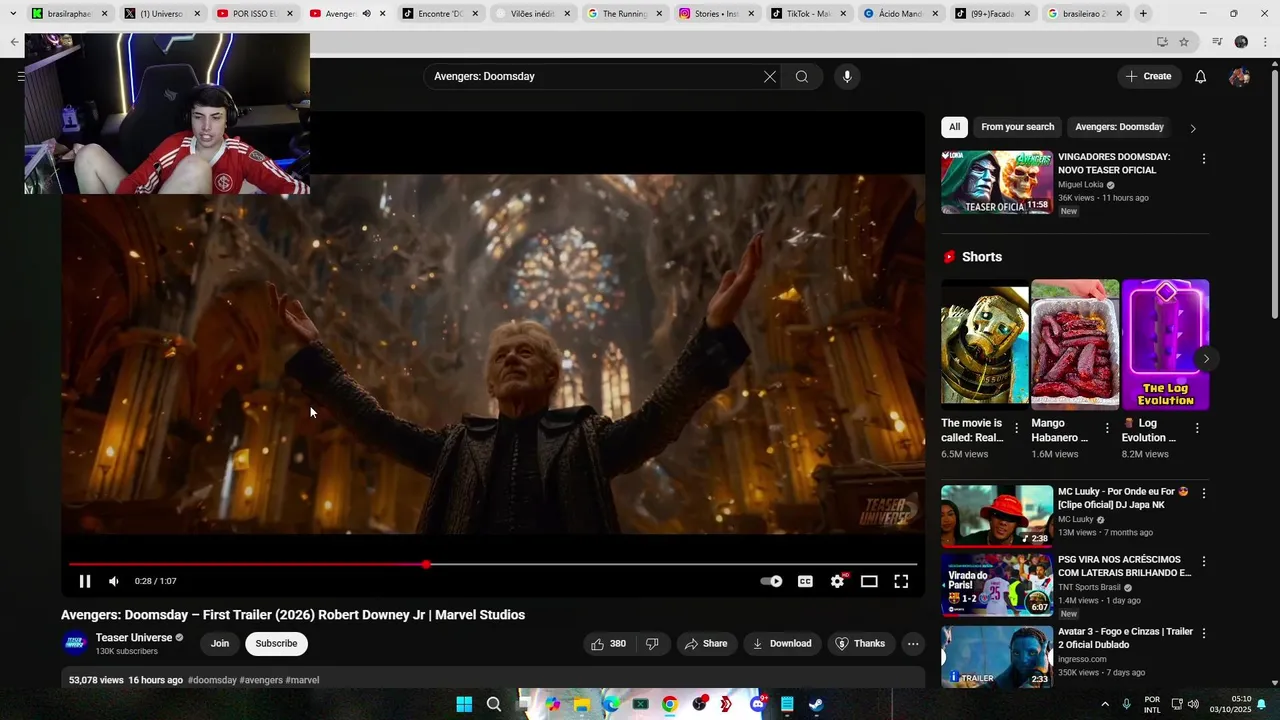Click the search magnifier button

pyautogui.click(x=802, y=77)
